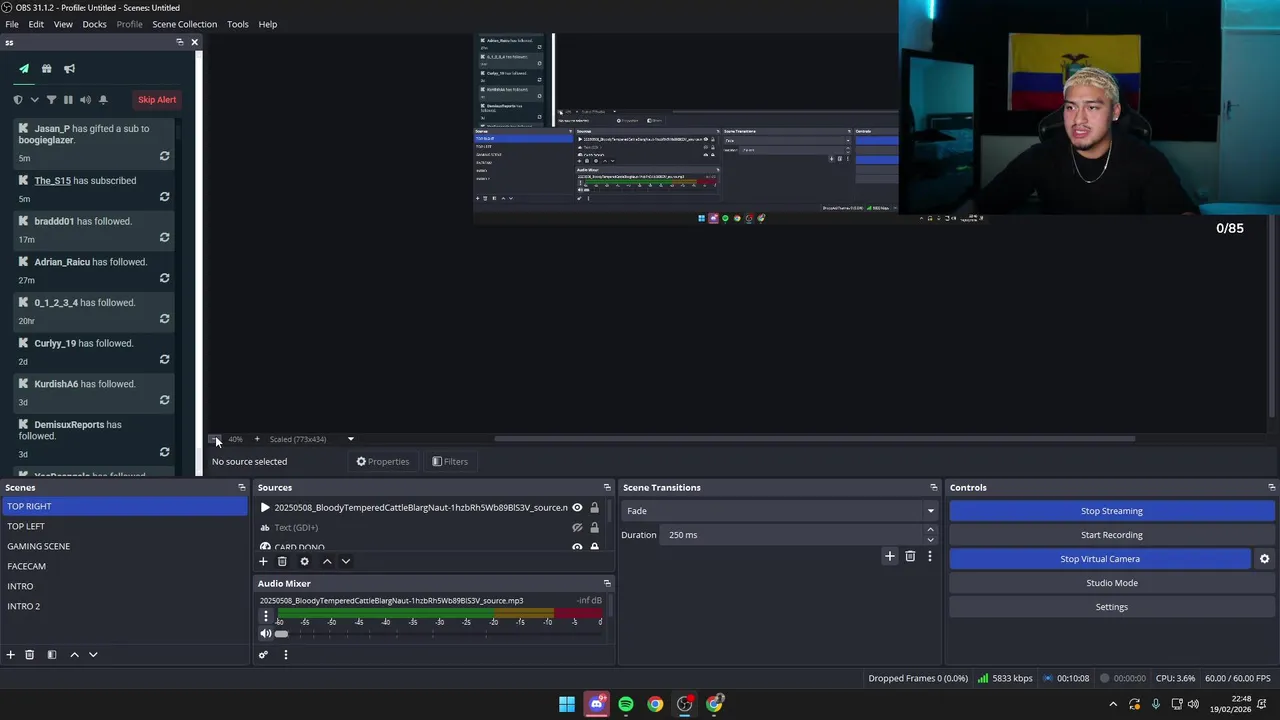
Task: Move scene down in Scenes list
Action: 93,655
